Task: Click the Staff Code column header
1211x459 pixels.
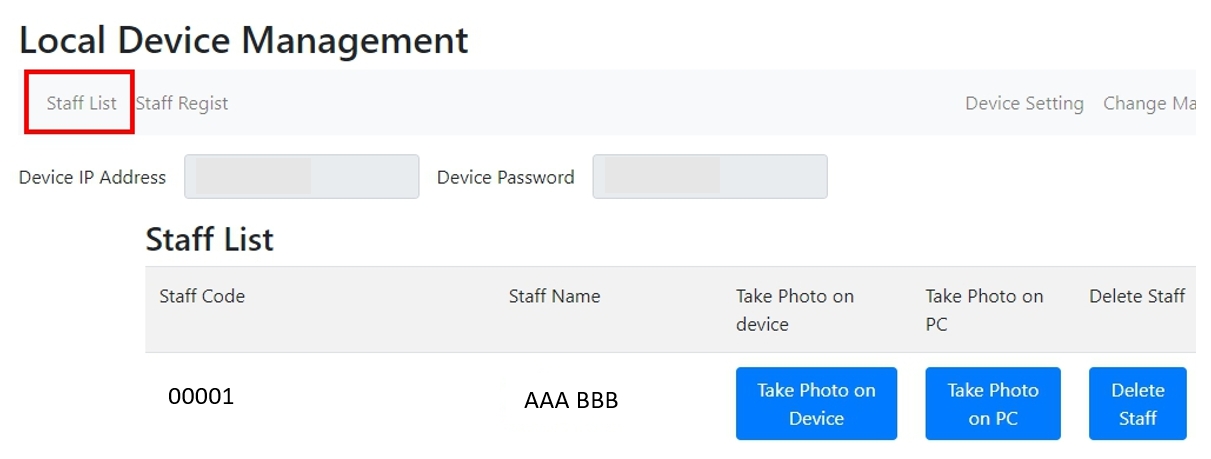Action: pos(202,296)
